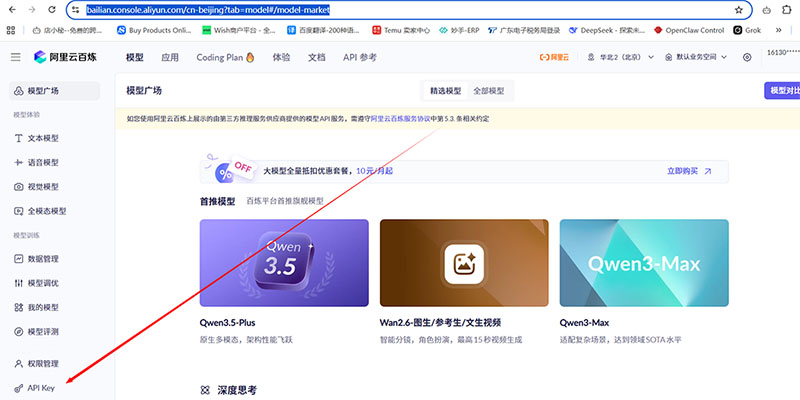Collapse sidebar with hamburger menu icon

pos(16,57)
